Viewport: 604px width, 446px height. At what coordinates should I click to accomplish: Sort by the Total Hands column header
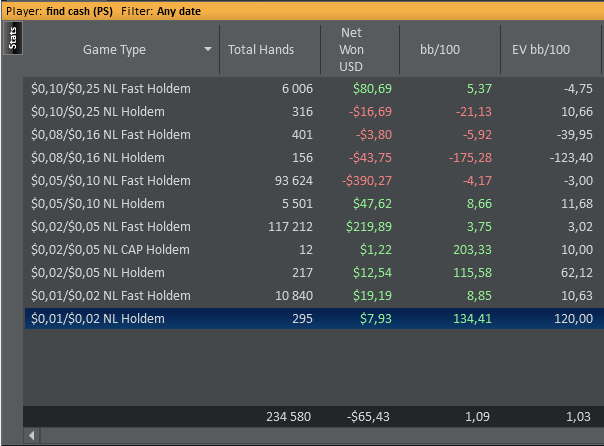(x=261, y=49)
